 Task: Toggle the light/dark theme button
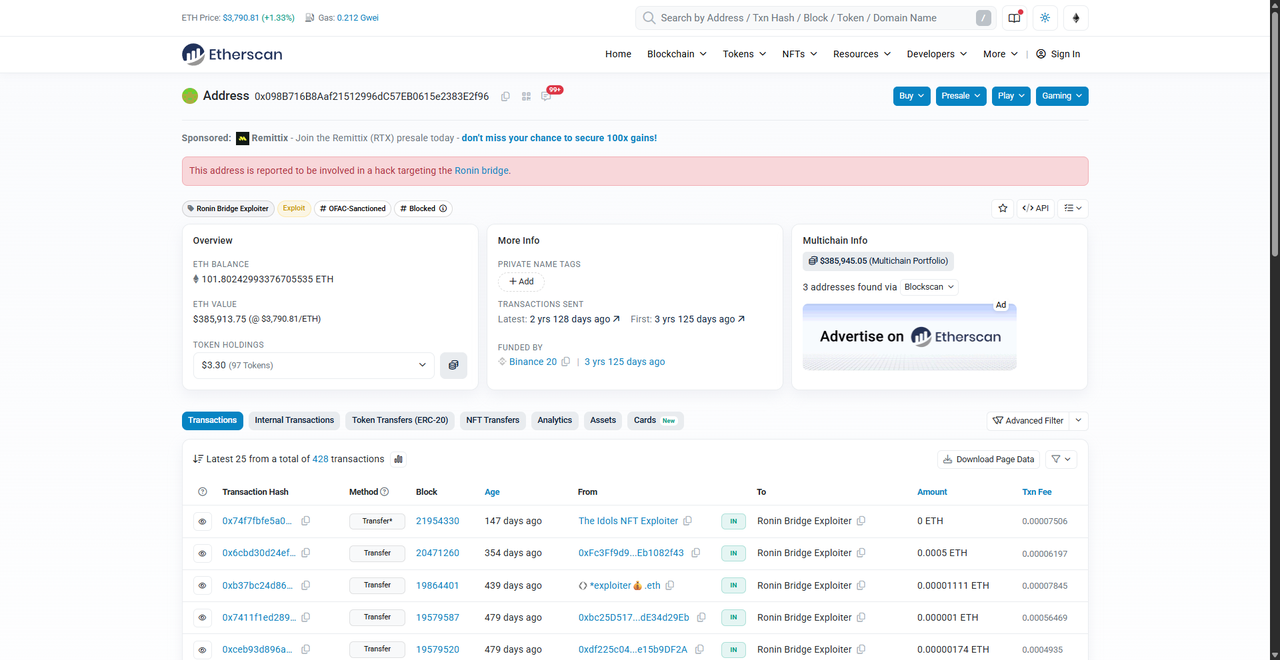[x=1045, y=18]
